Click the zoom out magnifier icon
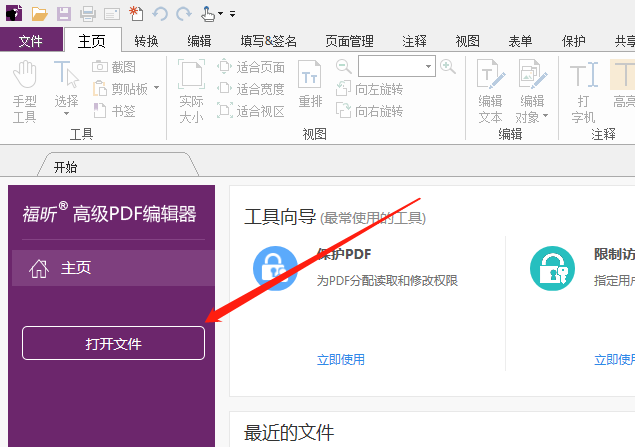Image resolution: width=635 pixels, height=447 pixels. 343,66
